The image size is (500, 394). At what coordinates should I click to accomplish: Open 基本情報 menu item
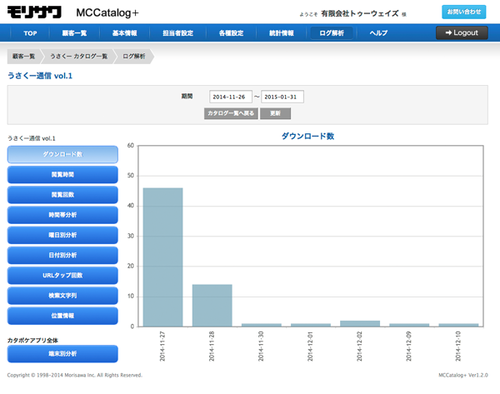124,33
